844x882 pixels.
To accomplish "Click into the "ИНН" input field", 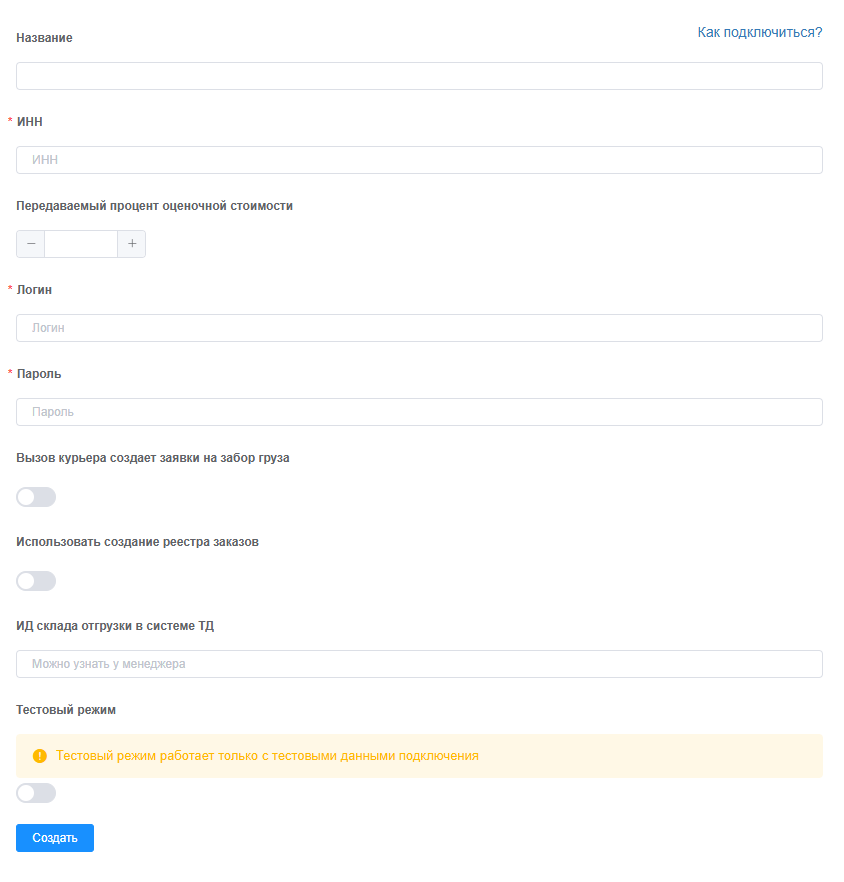I will pyautogui.click(x=419, y=160).
